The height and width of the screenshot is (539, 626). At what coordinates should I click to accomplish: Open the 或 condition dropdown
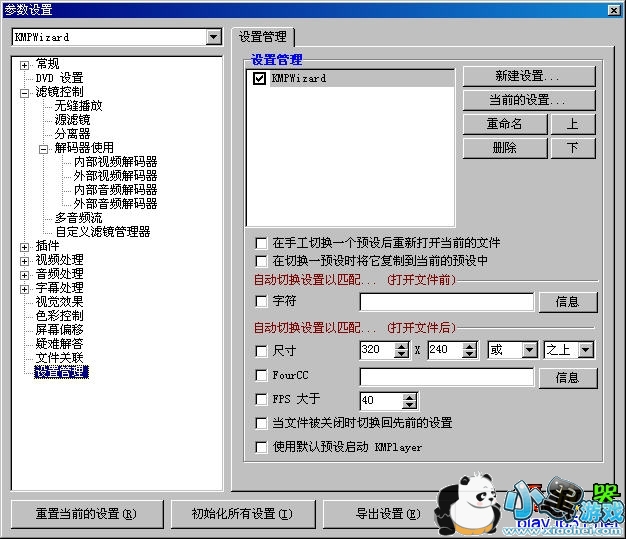529,350
